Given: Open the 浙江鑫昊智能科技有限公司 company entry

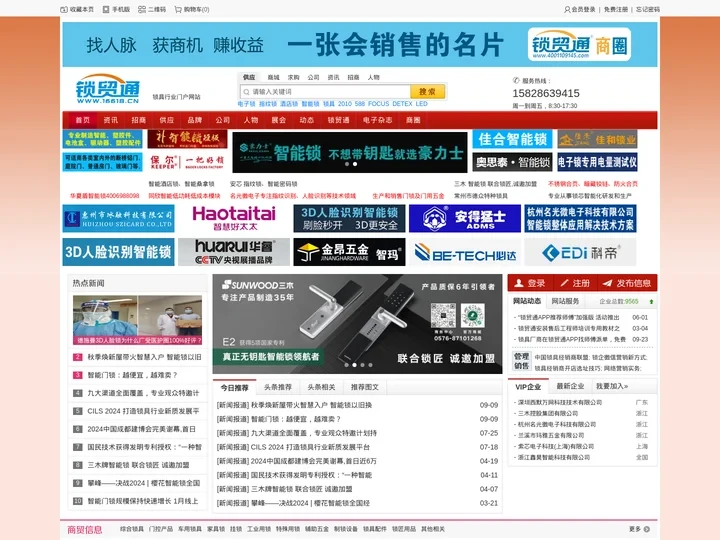Looking at the screenshot, I should (554, 457).
